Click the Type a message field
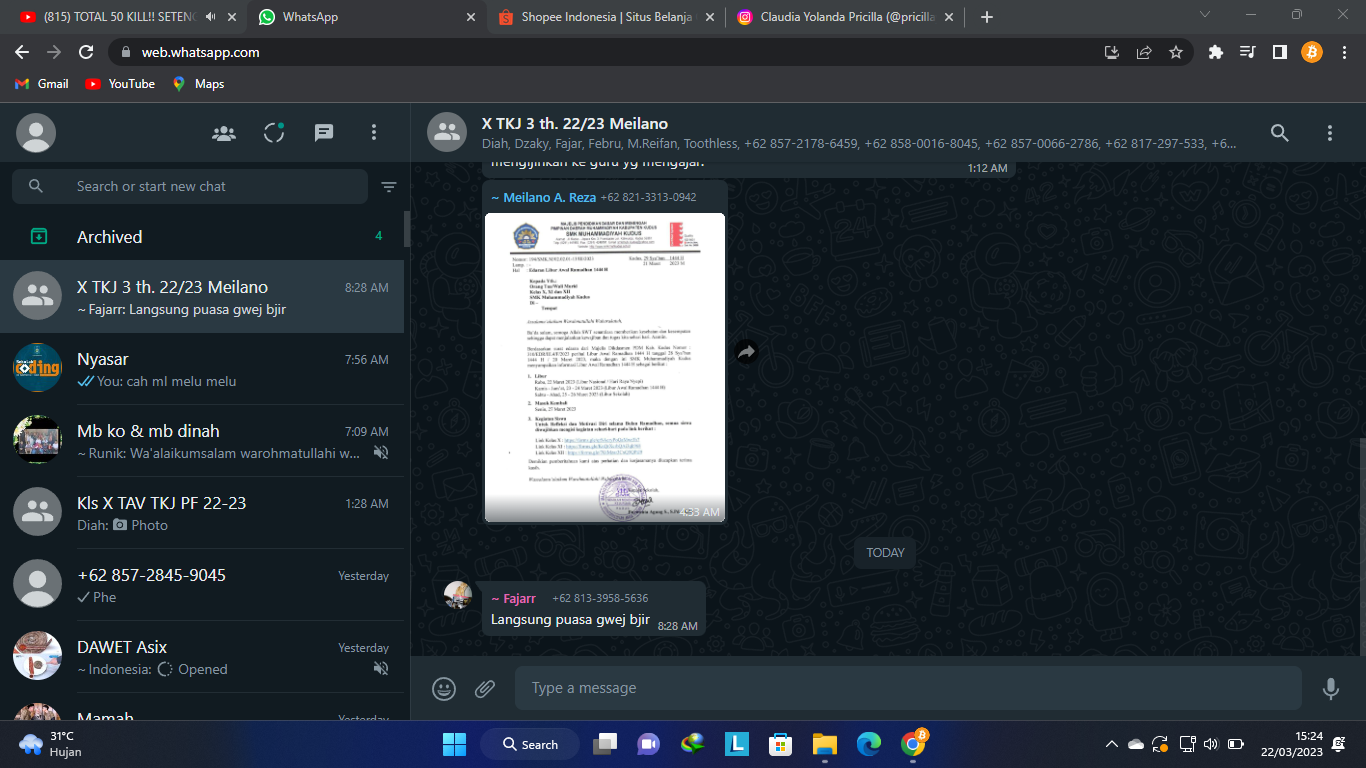This screenshot has height=768, width=1366. 908,688
